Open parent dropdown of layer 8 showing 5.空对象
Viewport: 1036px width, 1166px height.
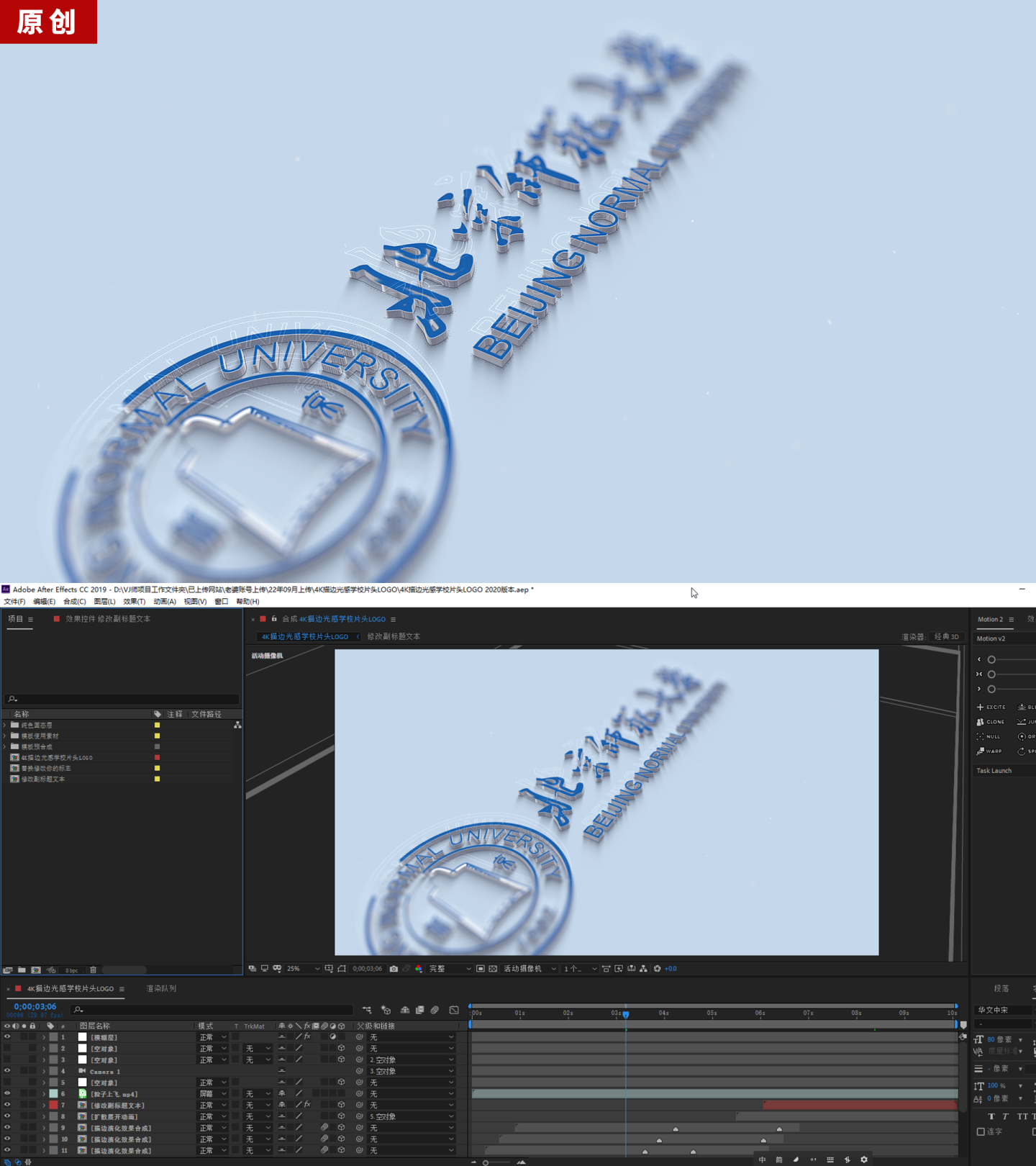pos(412,1116)
